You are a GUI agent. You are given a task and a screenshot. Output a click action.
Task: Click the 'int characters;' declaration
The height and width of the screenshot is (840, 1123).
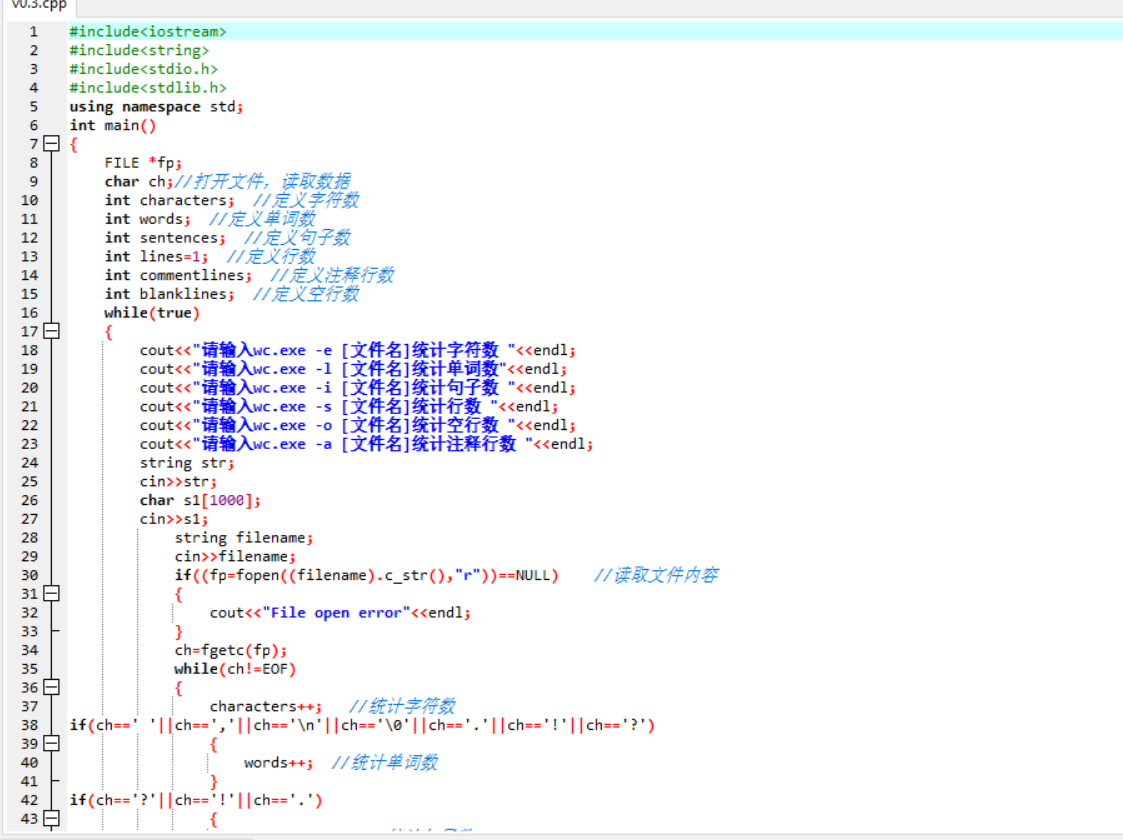[170, 201]
